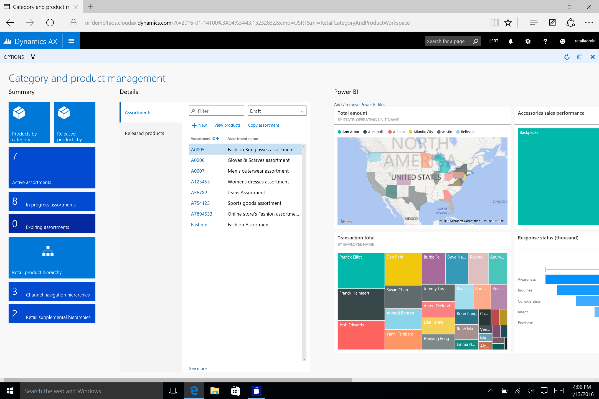Open the Retail product hierarchy tile

click(52, 258)
